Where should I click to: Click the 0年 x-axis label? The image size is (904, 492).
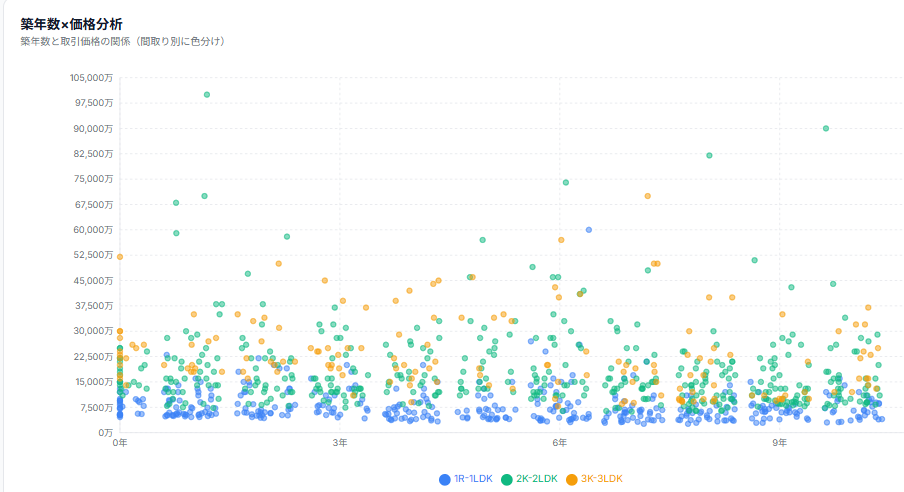[119, 443]
